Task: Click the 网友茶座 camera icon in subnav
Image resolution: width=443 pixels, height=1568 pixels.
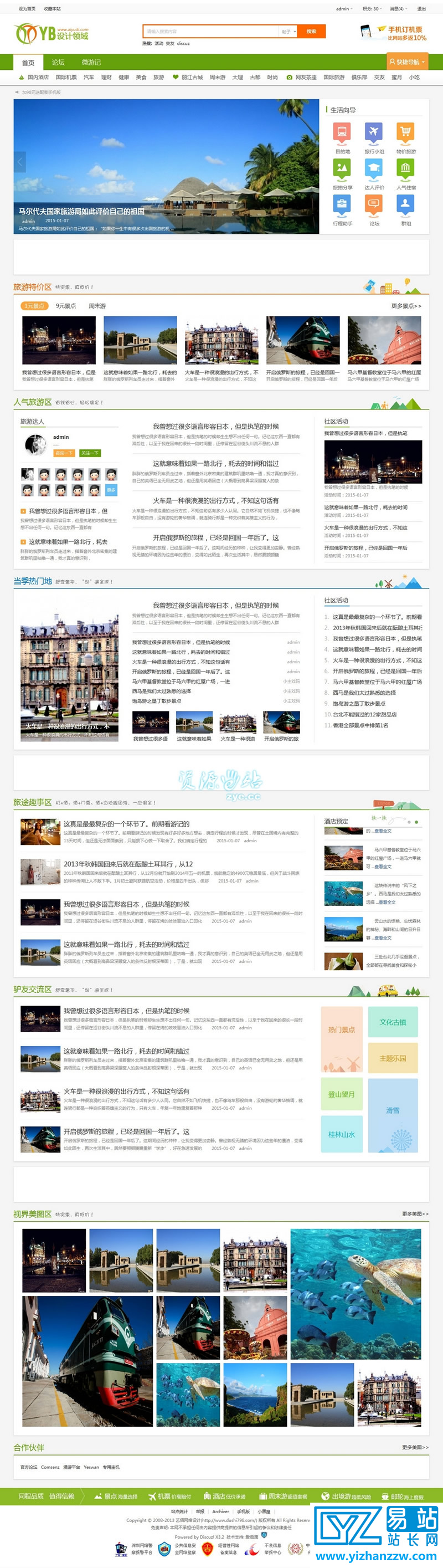Action: click(x=290, y=78)
